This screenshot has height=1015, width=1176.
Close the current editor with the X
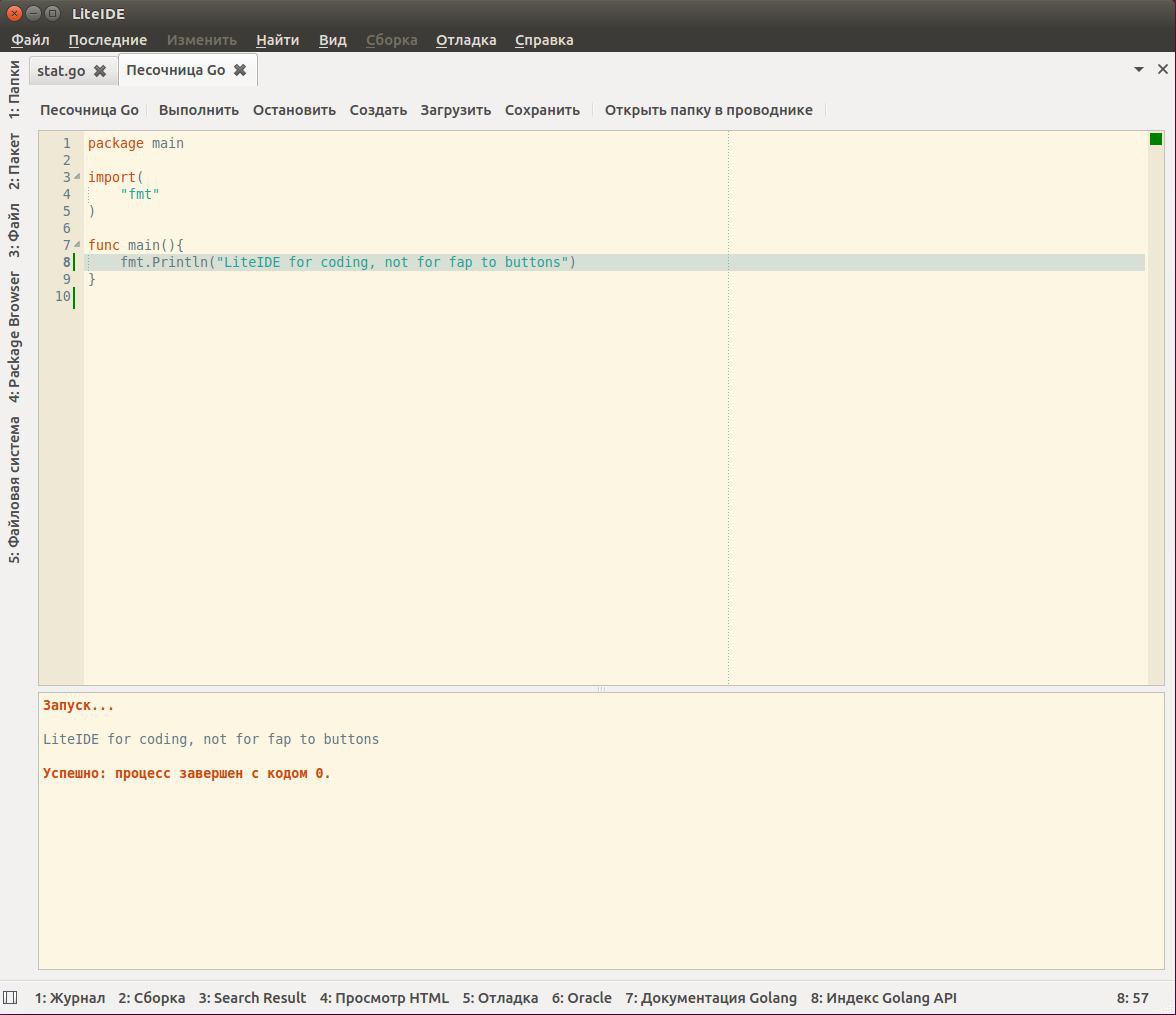tap(1163, 69)
